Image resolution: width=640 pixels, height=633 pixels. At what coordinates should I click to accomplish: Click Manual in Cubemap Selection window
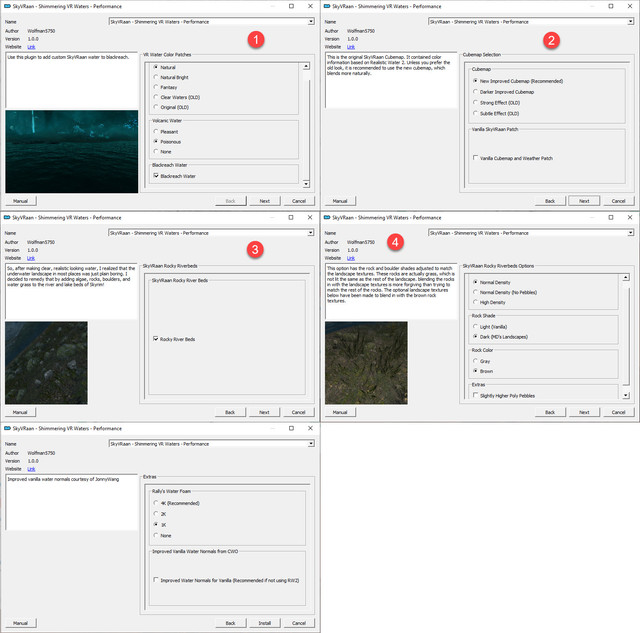click(x=340, y=201)
